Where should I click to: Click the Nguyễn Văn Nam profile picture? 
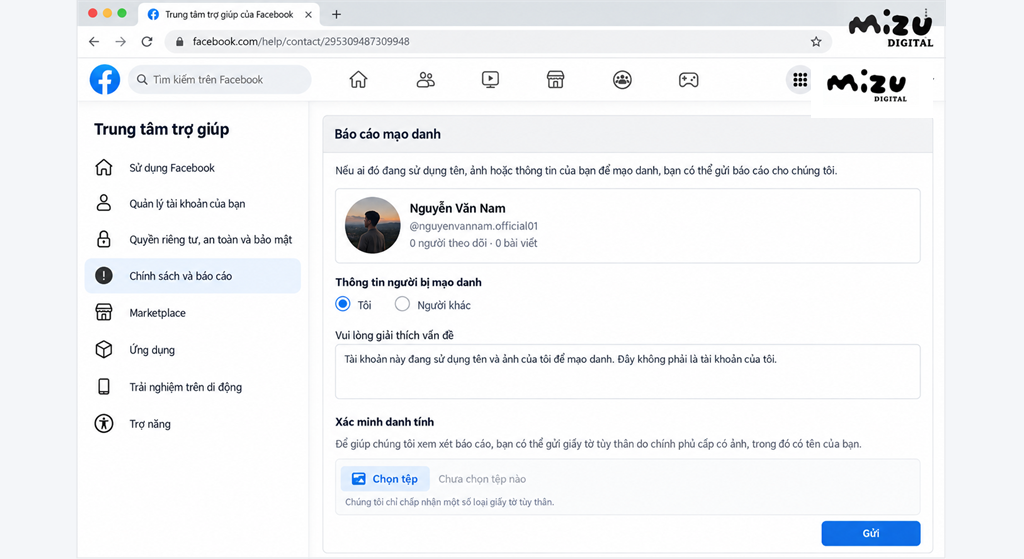click(x=372, y=225)
